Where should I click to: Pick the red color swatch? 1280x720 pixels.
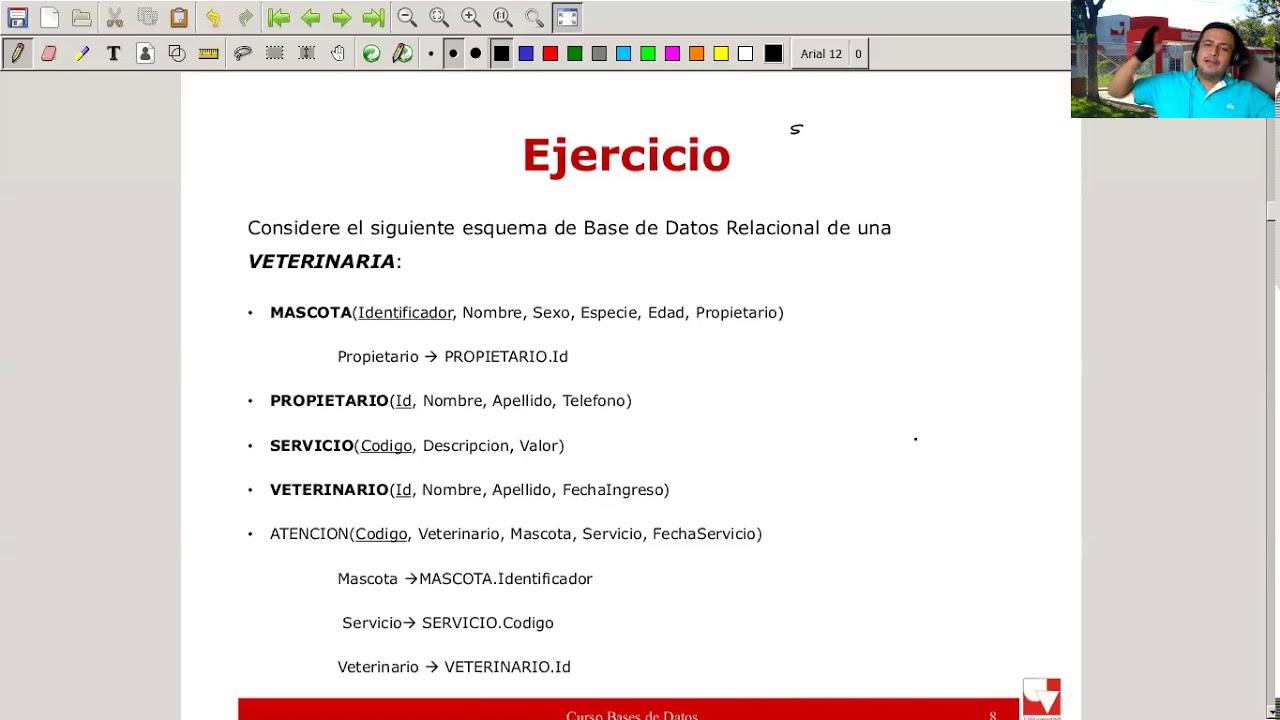point(550,54)
